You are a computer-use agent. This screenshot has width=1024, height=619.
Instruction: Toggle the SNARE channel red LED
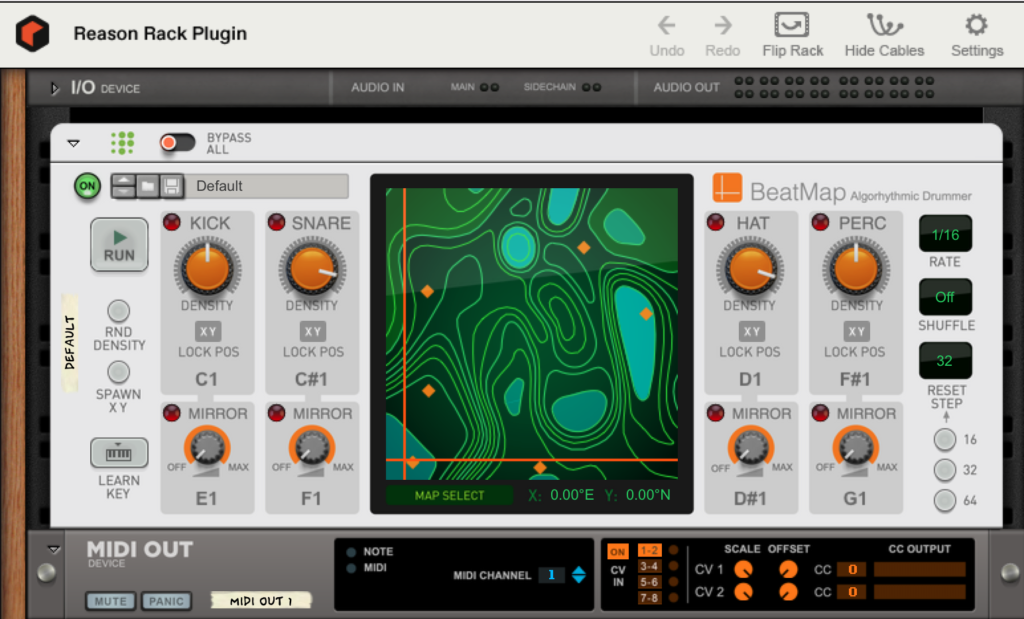tap(276, 223)
